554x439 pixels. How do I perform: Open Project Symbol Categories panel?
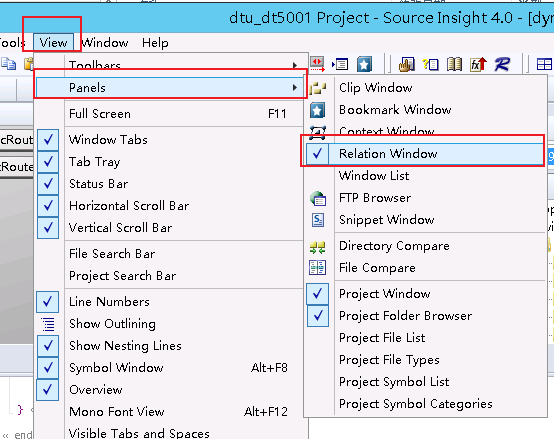tap(426, 404)
